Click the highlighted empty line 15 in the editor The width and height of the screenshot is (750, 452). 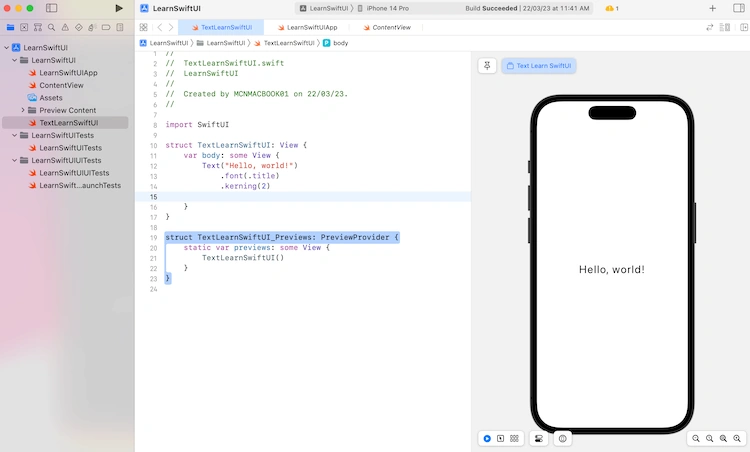point(303,197)
